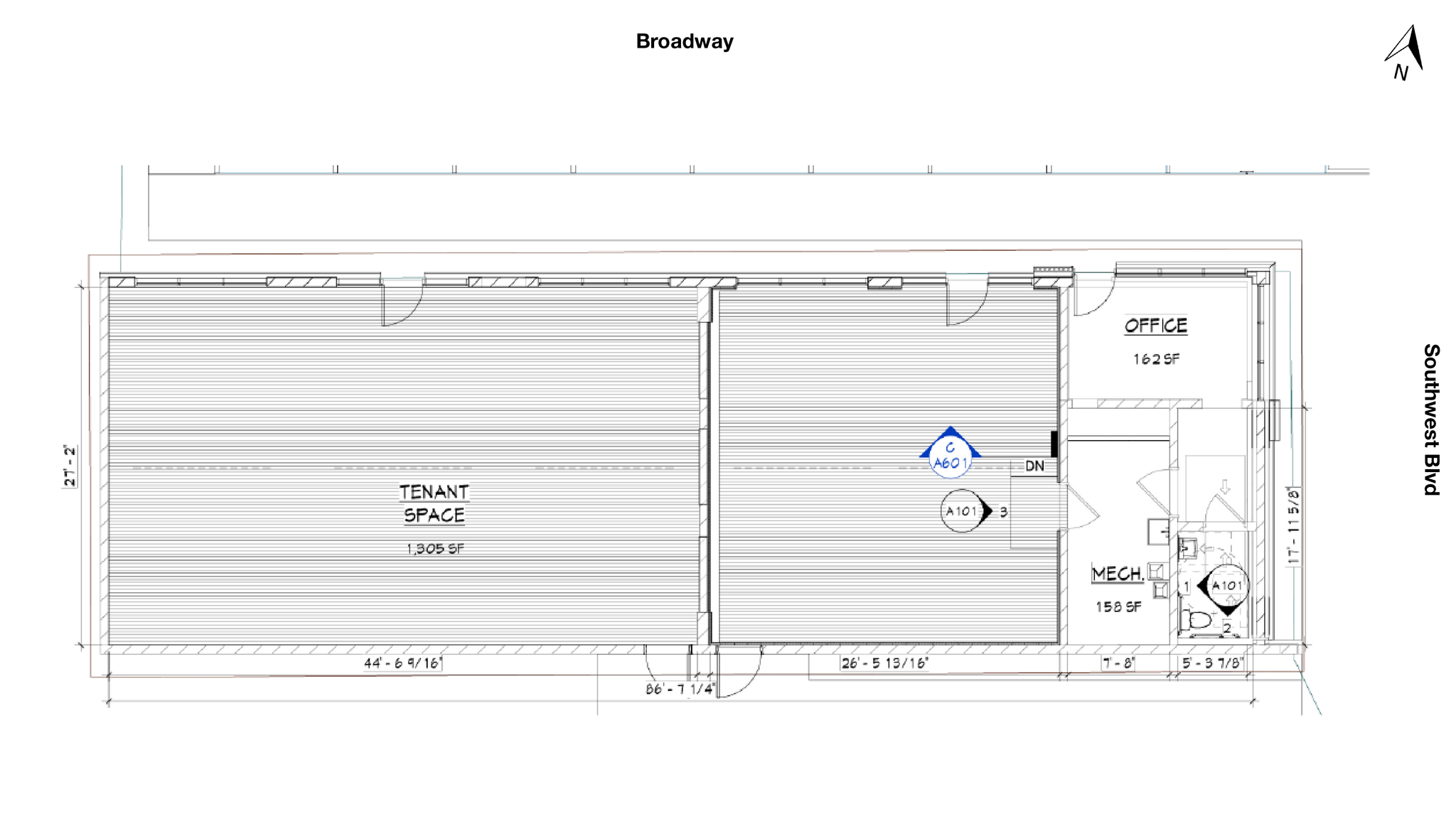The height and width of the screenshot is (819, 1456).
Task: Select the blue C A601 section marker
Action: [x=950, y=453]
